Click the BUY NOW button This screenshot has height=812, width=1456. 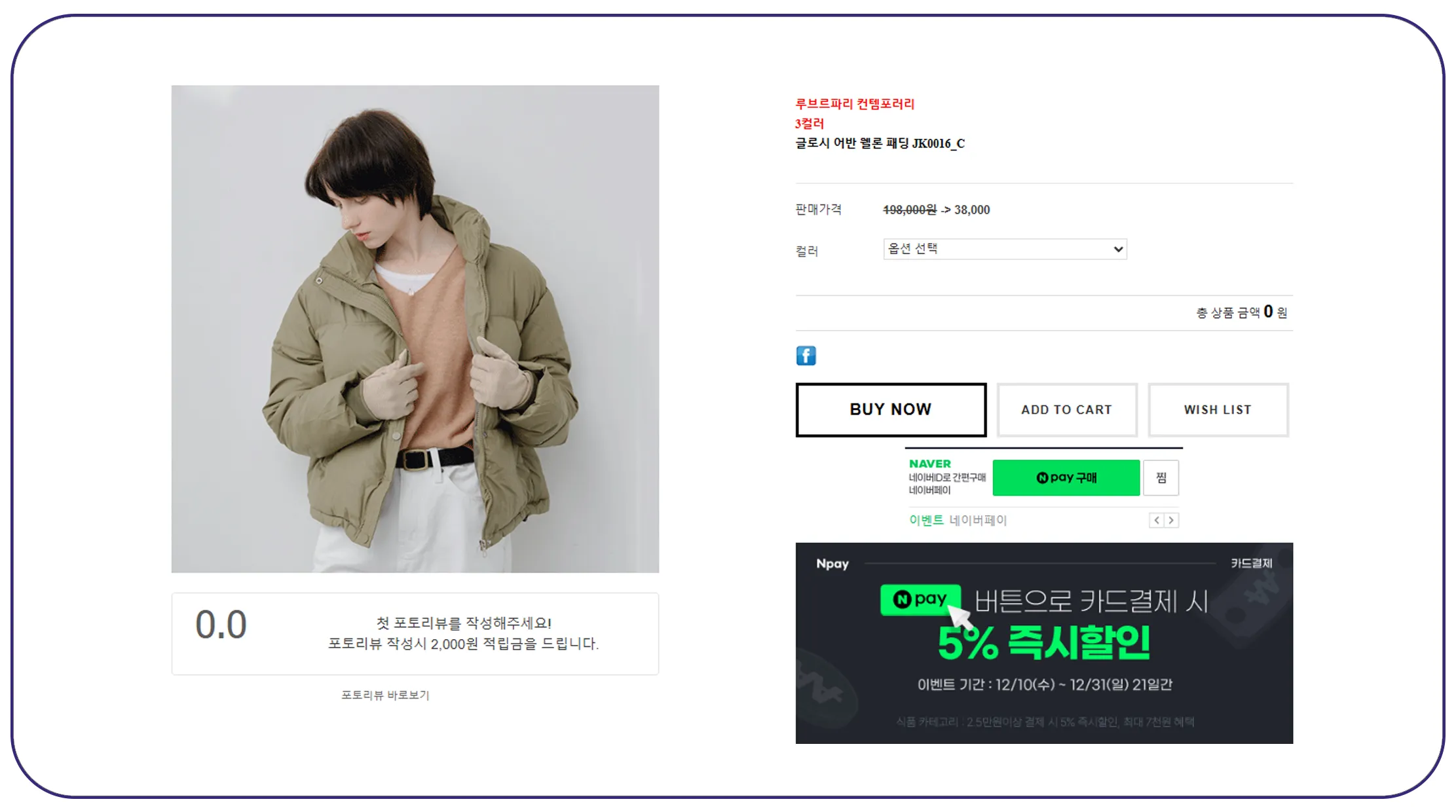click(891, 409)
